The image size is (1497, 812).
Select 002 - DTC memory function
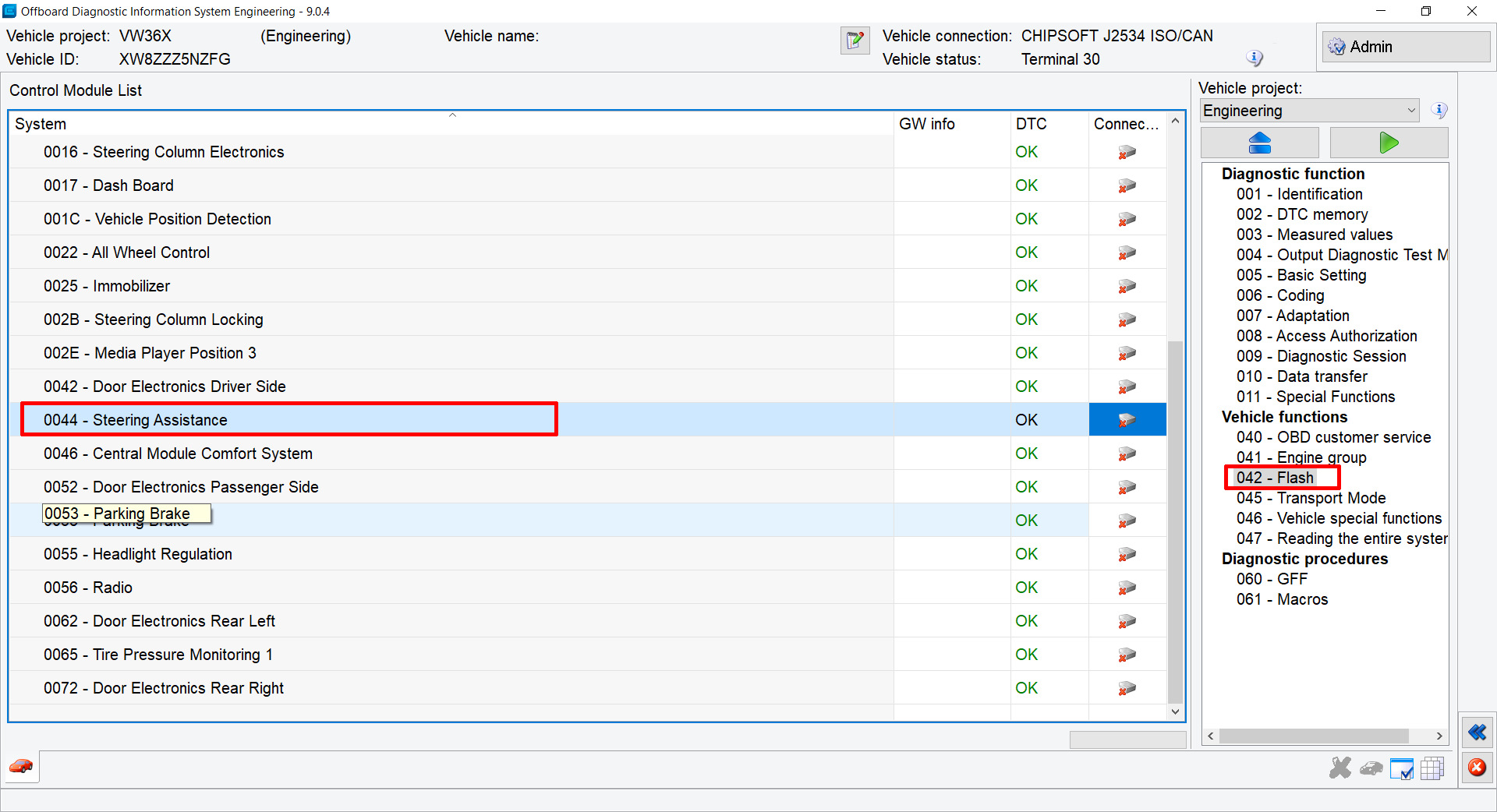pyautogui.click(x=1302, y=214)
